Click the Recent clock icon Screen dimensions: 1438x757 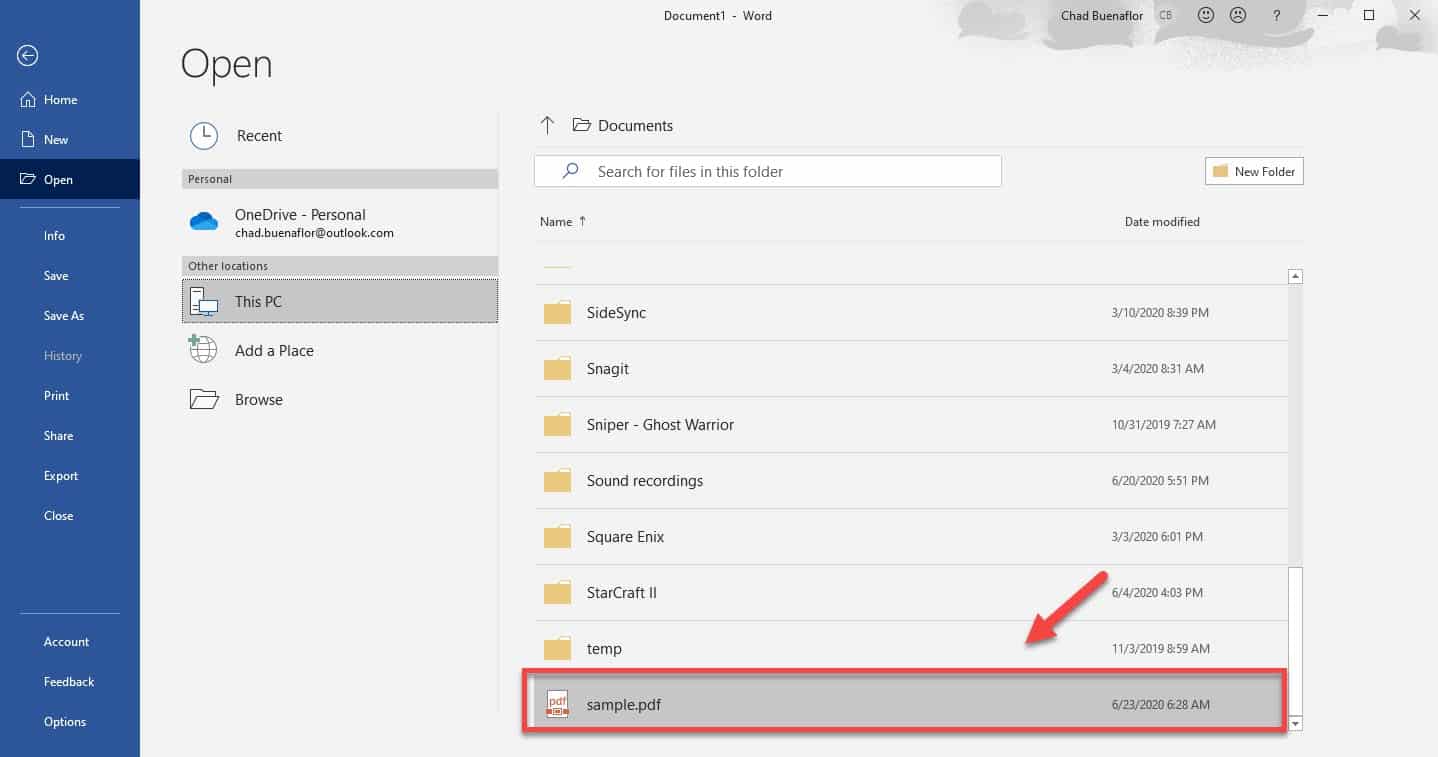(x=204, y=136)
